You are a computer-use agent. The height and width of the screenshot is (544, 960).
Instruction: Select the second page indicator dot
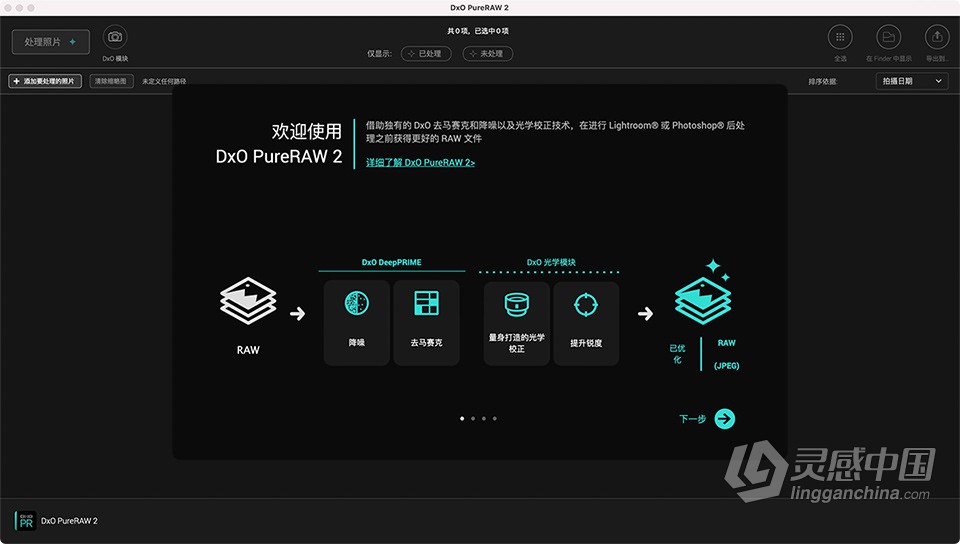point(473,419)
